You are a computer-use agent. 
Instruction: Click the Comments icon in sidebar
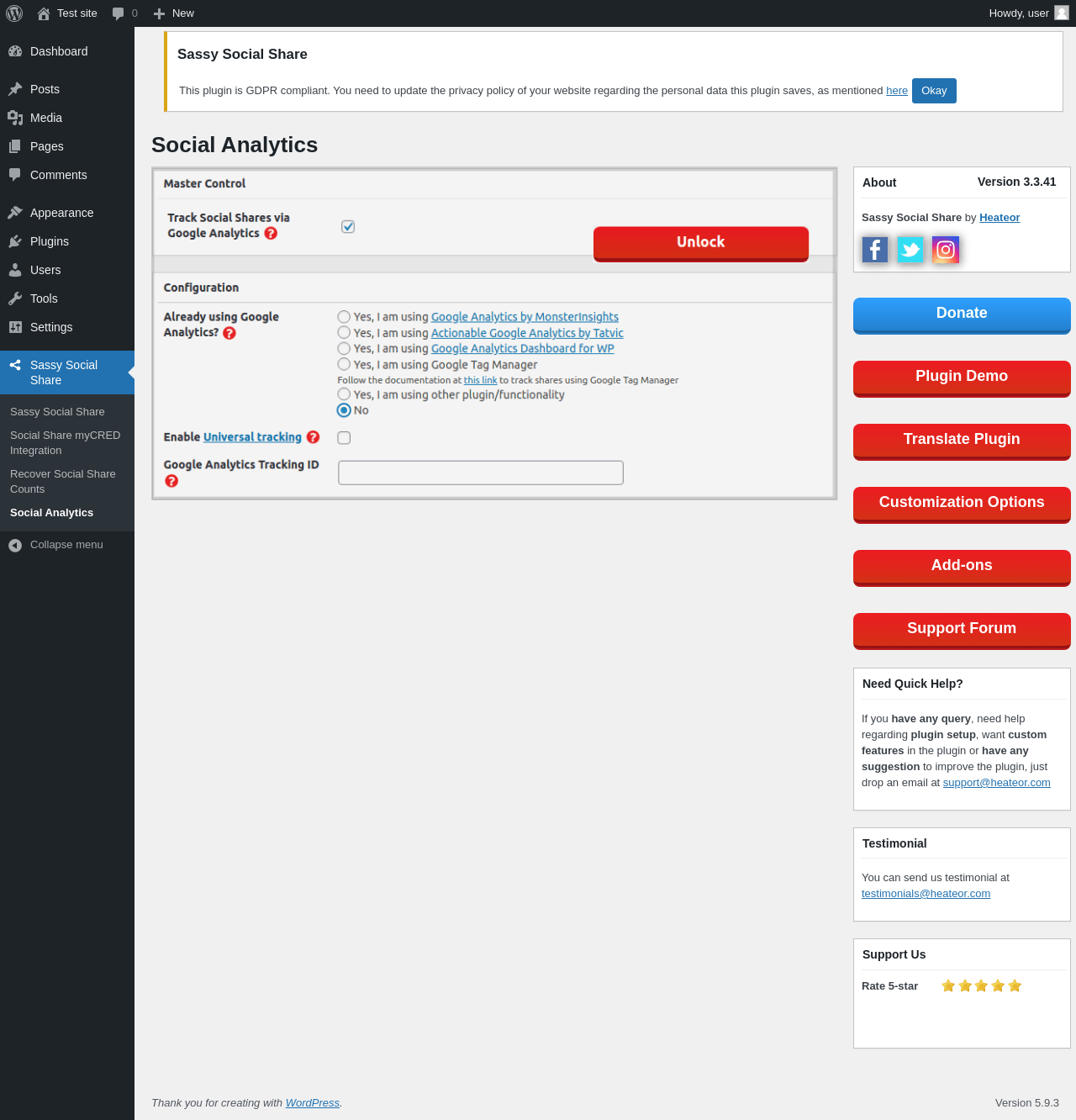tap(15, 175)
